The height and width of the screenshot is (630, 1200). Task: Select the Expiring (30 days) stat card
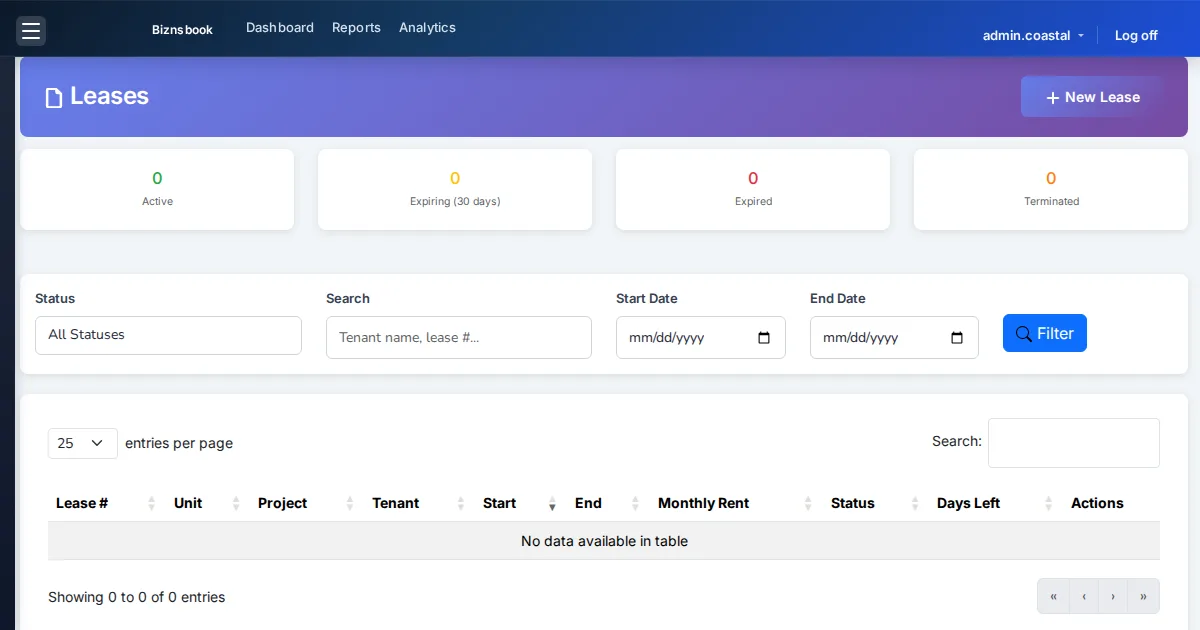tap(455, 190)
